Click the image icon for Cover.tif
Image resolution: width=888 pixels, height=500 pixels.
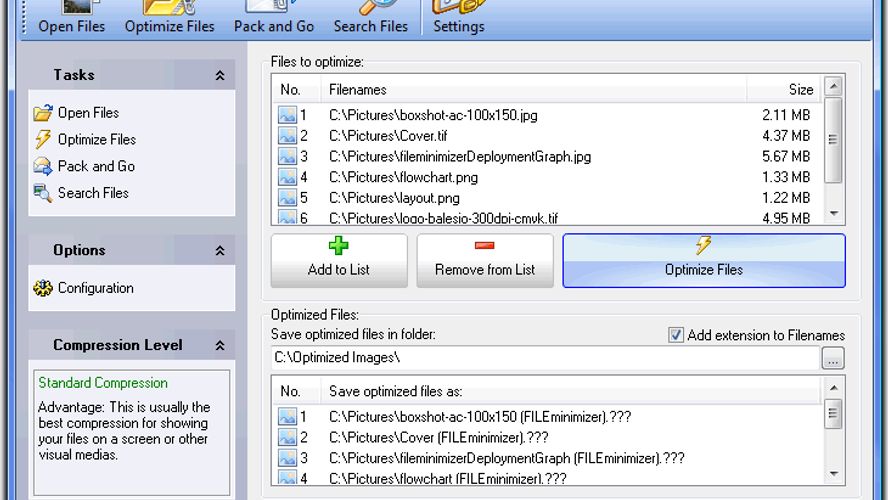click(288, 136)
